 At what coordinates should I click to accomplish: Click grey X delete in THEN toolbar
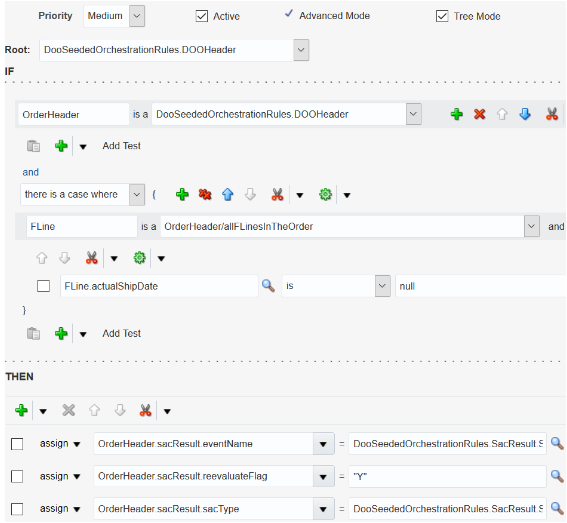click(68, 411)
